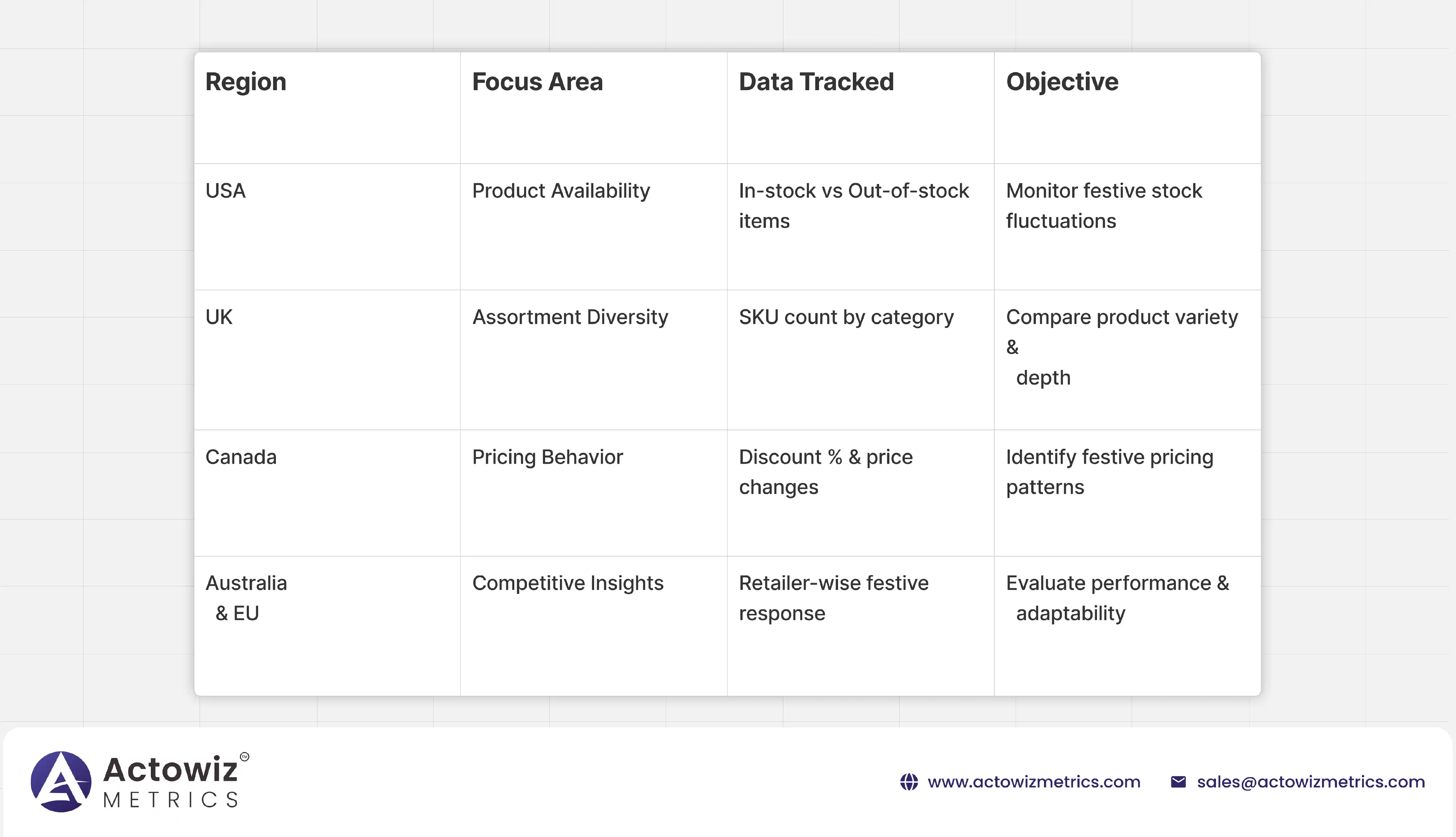Click the Assortment Diversity cell
Screen dimensions: 1456x837
click(x=570, y=317)
